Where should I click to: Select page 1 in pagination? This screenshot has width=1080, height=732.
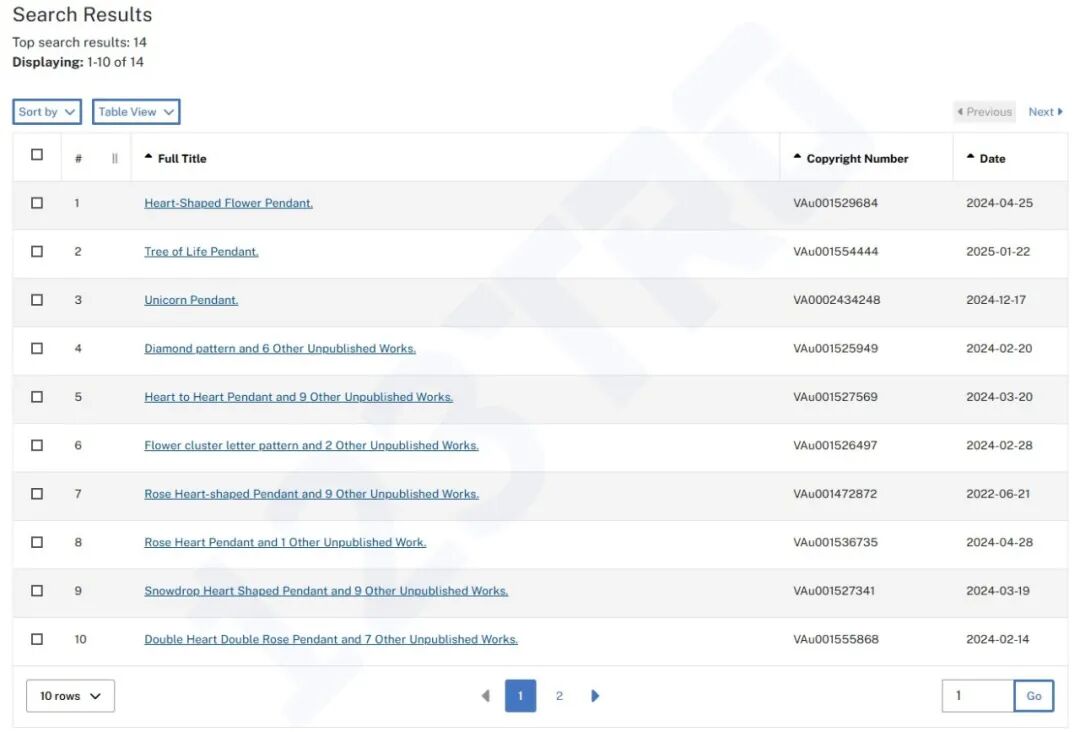click(x=520, y=696)
